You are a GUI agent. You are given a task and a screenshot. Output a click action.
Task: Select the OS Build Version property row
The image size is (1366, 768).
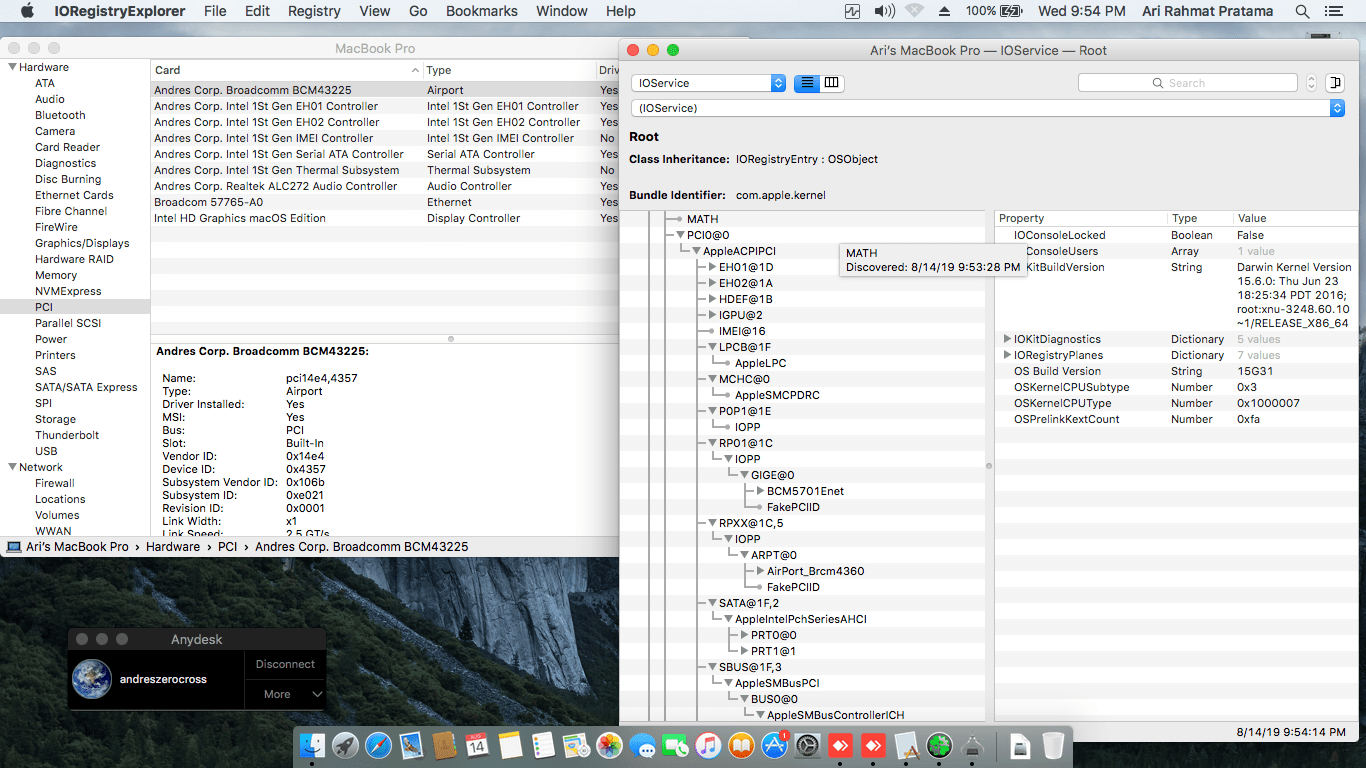click(1175, 371)
